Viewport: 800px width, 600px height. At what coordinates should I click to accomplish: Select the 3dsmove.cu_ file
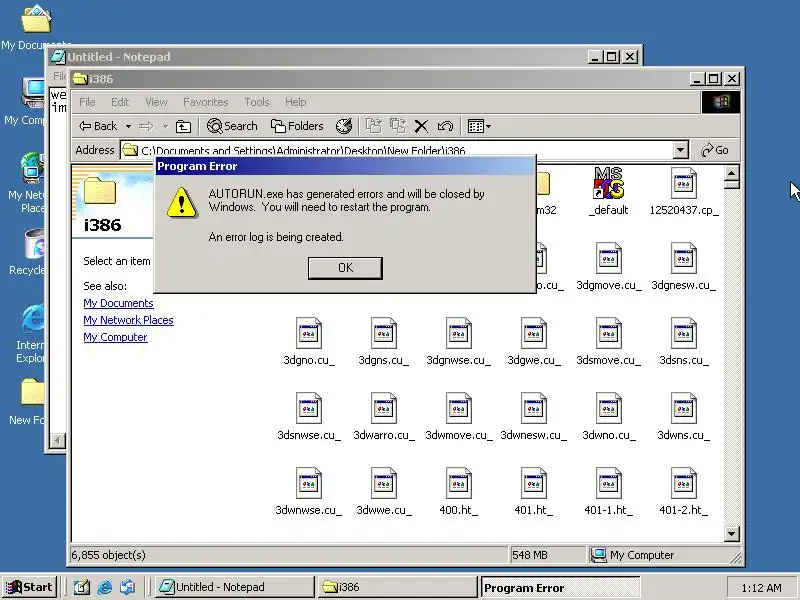click(x=608, y=342)
